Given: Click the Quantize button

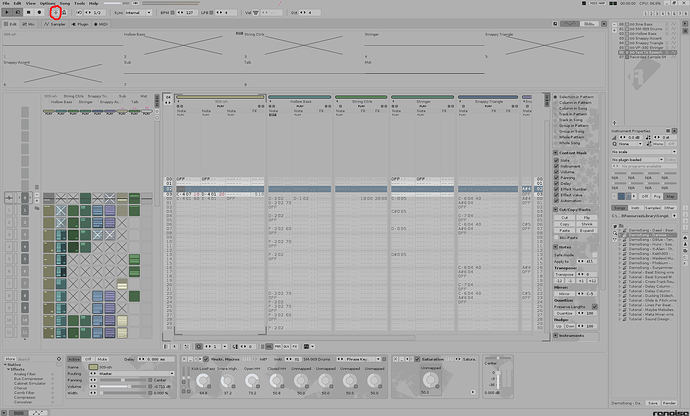Looking at the screenshot, I should pos(564,313).
